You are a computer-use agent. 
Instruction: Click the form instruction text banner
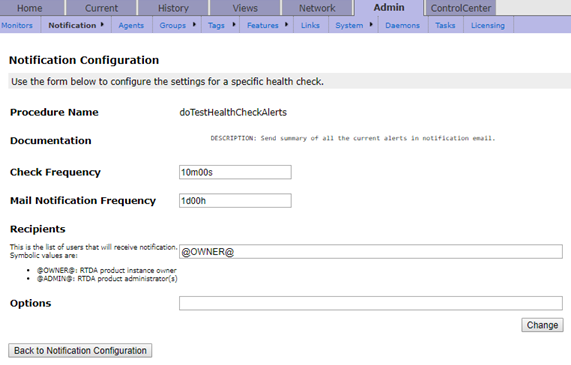pos(290,81)
